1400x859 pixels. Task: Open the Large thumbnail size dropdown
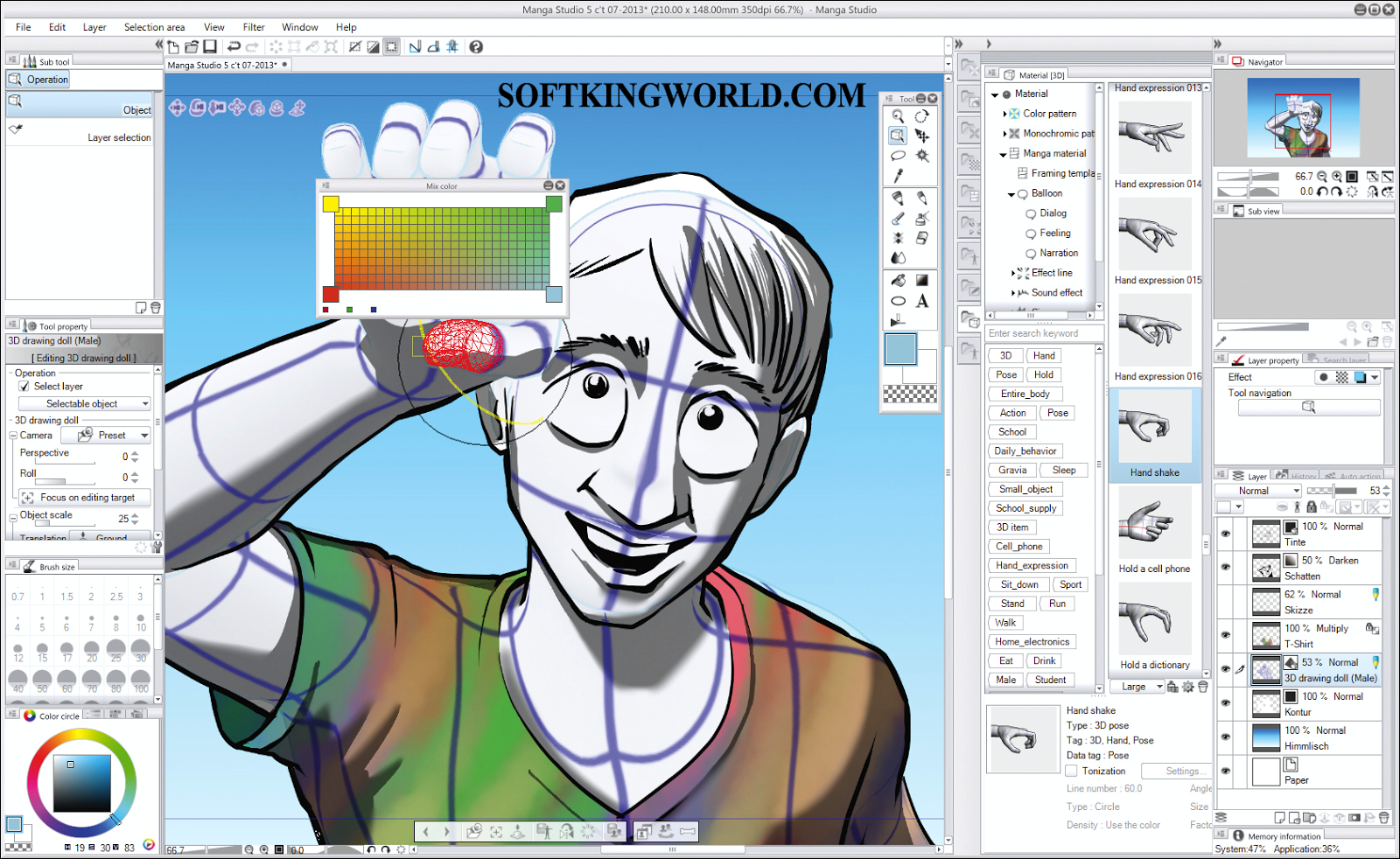click(x=1139, y=687)
